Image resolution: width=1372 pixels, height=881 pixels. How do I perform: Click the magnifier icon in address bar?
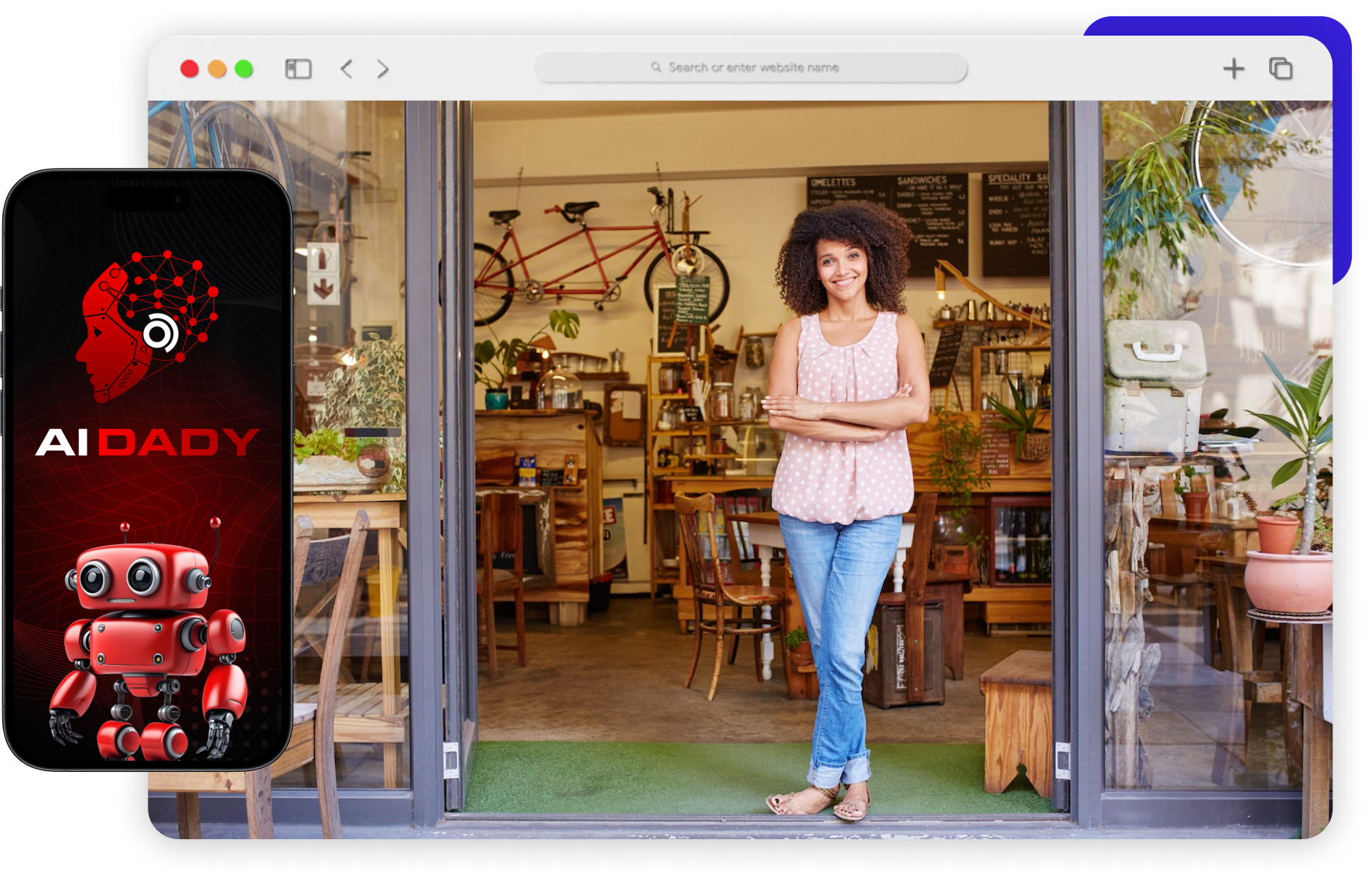pos(655,67)
